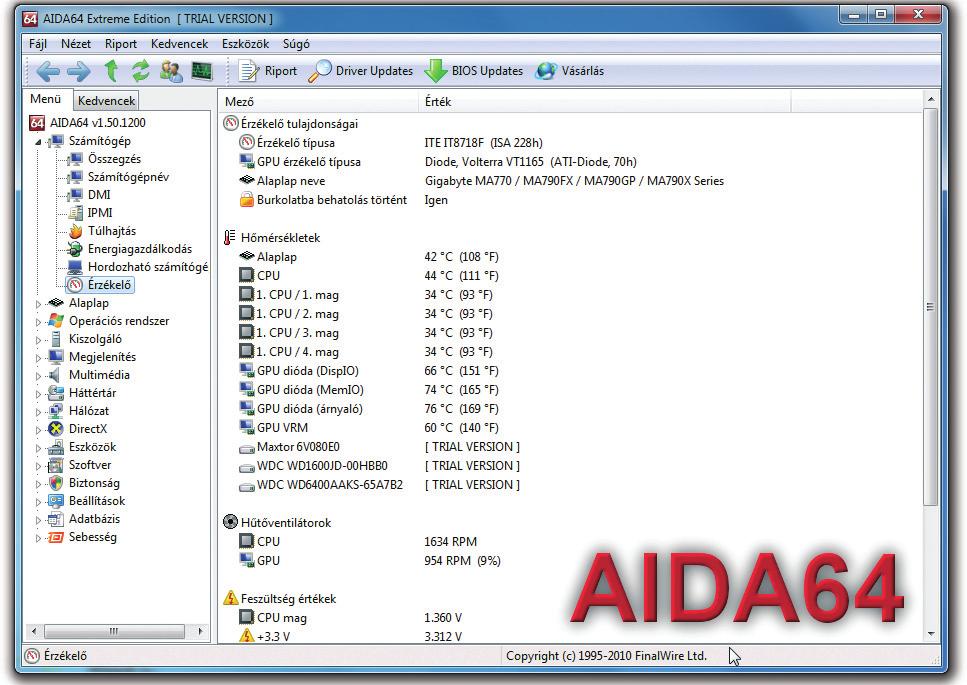Expand the Háttértár tree node

(38, 393)
